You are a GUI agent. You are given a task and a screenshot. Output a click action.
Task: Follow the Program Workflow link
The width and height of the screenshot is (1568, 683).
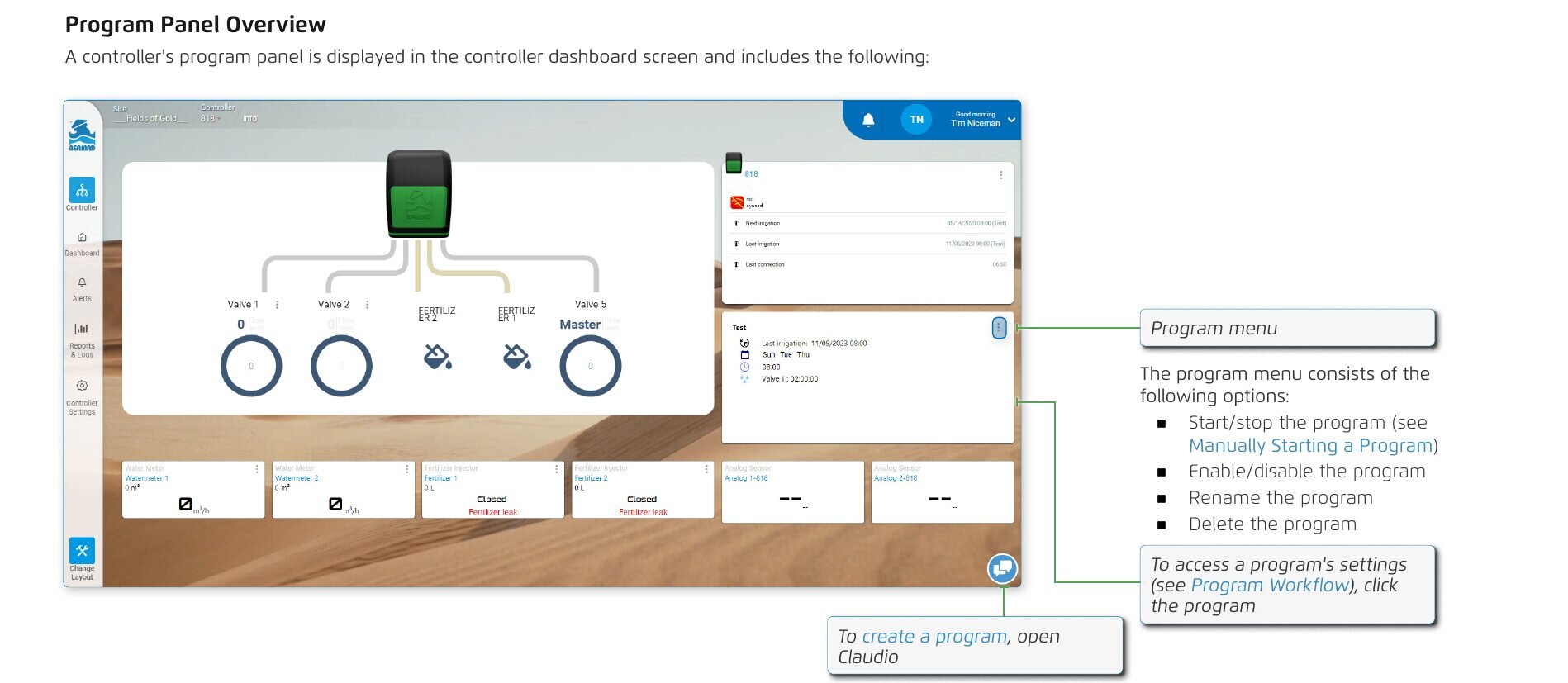[1270, 586]
